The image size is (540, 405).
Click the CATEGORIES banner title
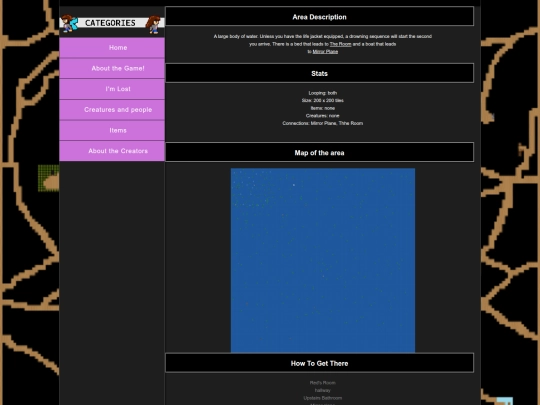[x=110, y=23]
